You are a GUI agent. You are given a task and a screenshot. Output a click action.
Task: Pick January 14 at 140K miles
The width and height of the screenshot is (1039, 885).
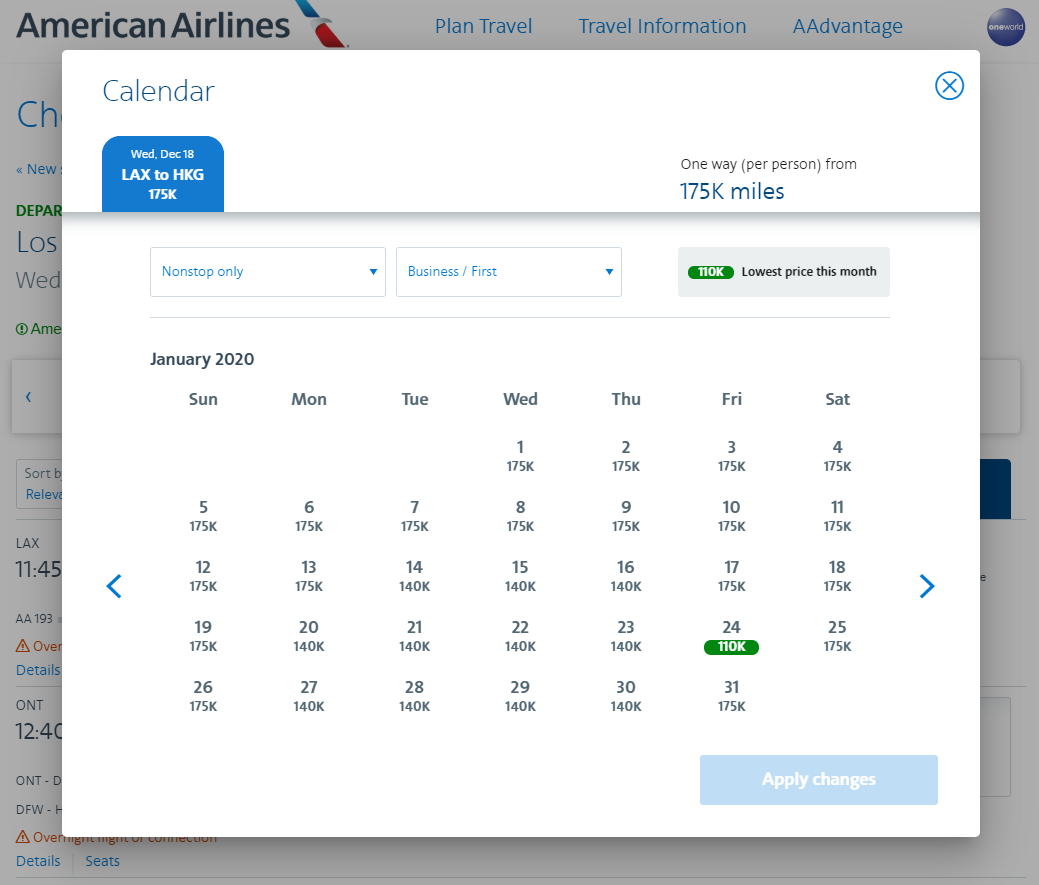[x=415, y=576]
